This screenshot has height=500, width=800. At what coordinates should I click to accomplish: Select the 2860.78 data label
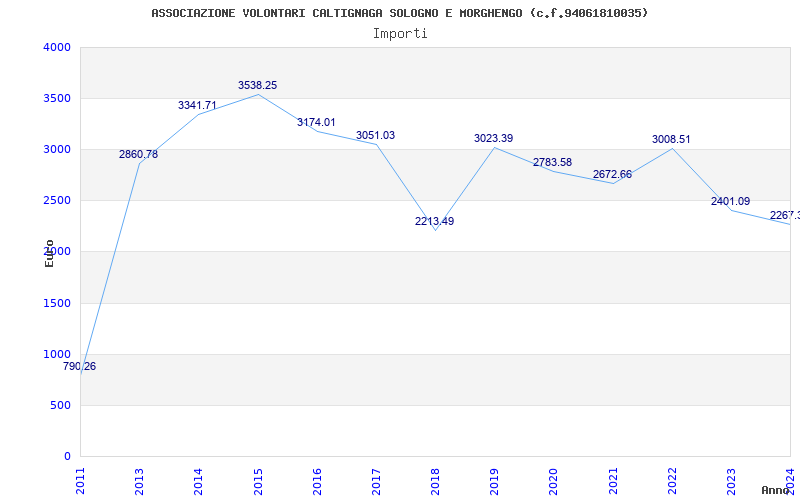(138, 154)
